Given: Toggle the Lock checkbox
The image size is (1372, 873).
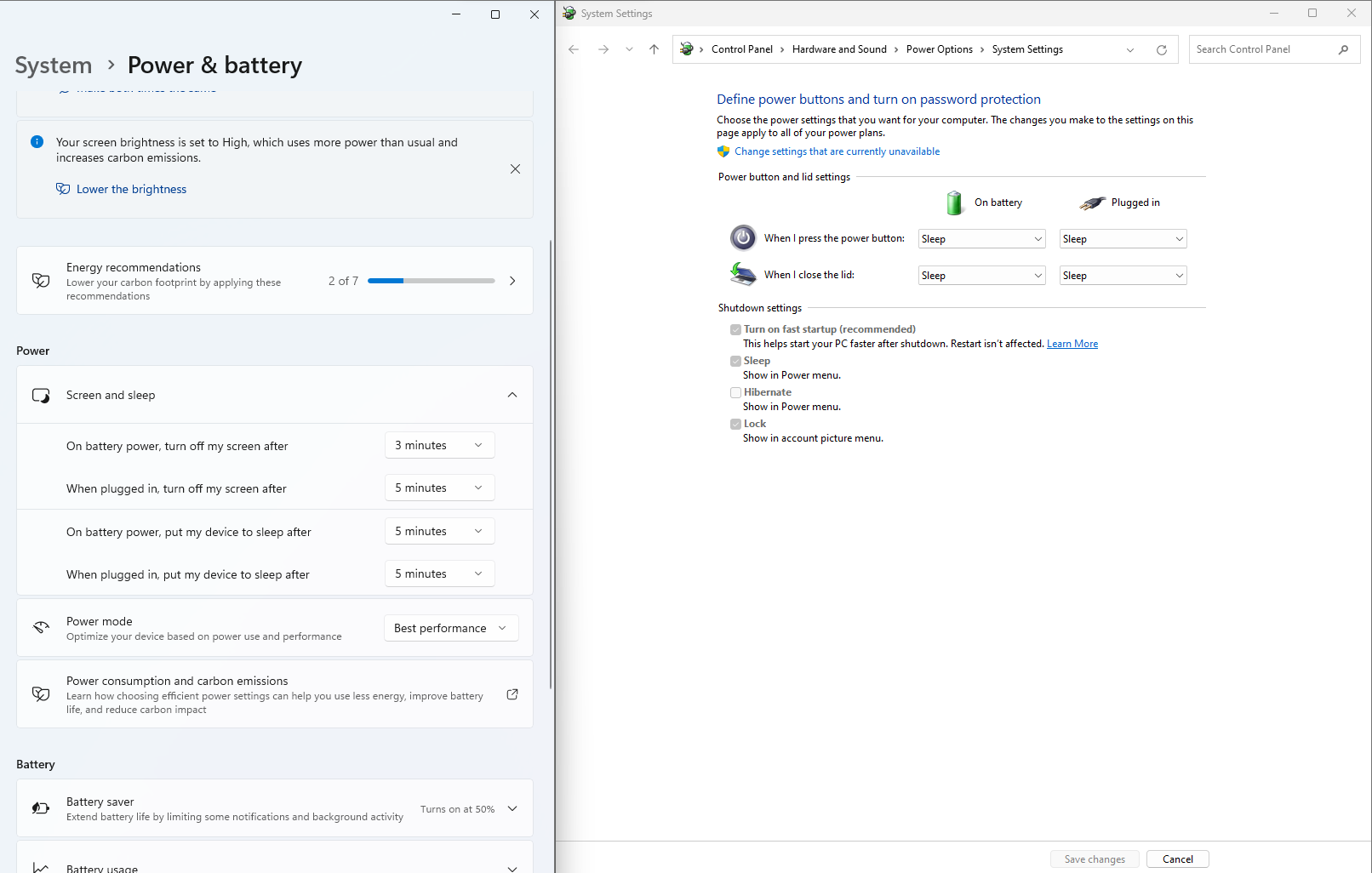Looking at the screenshot, I should (x=735, y=424).
